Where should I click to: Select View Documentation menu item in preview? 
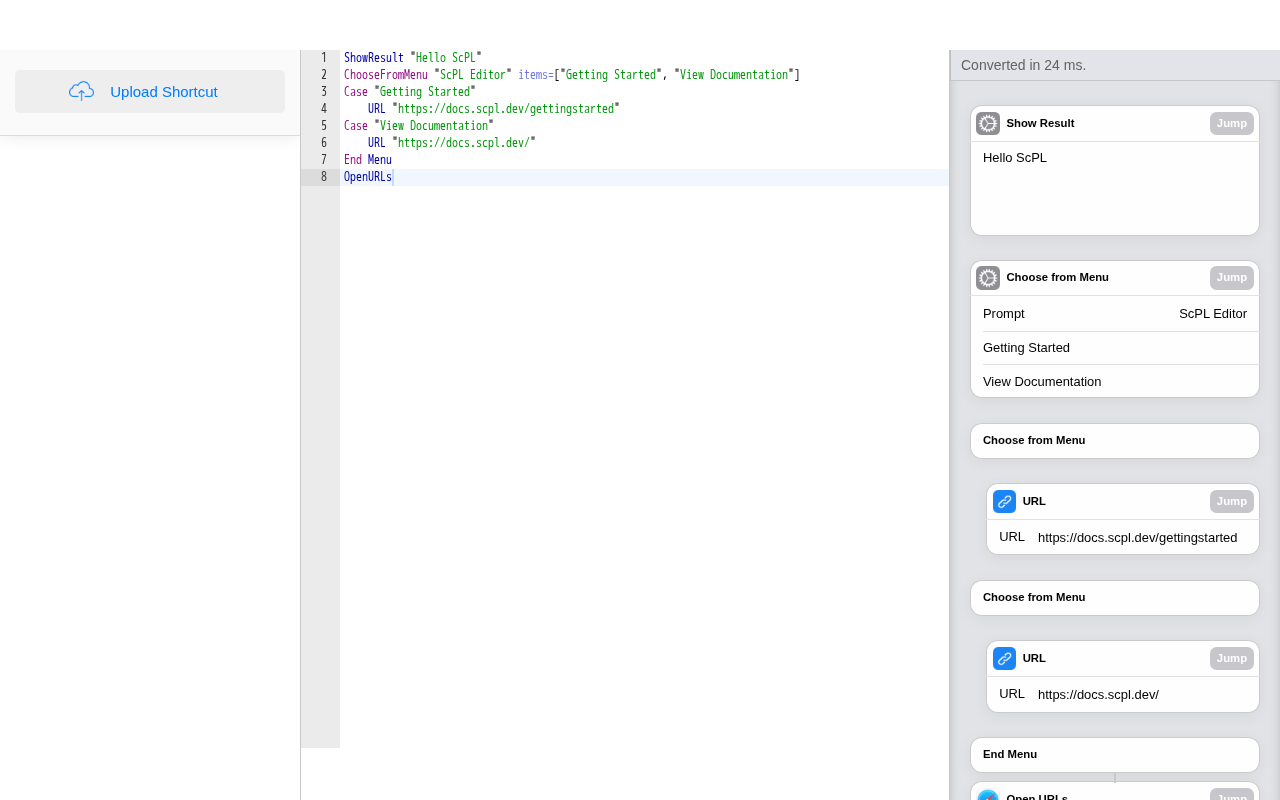point(1041,381)
